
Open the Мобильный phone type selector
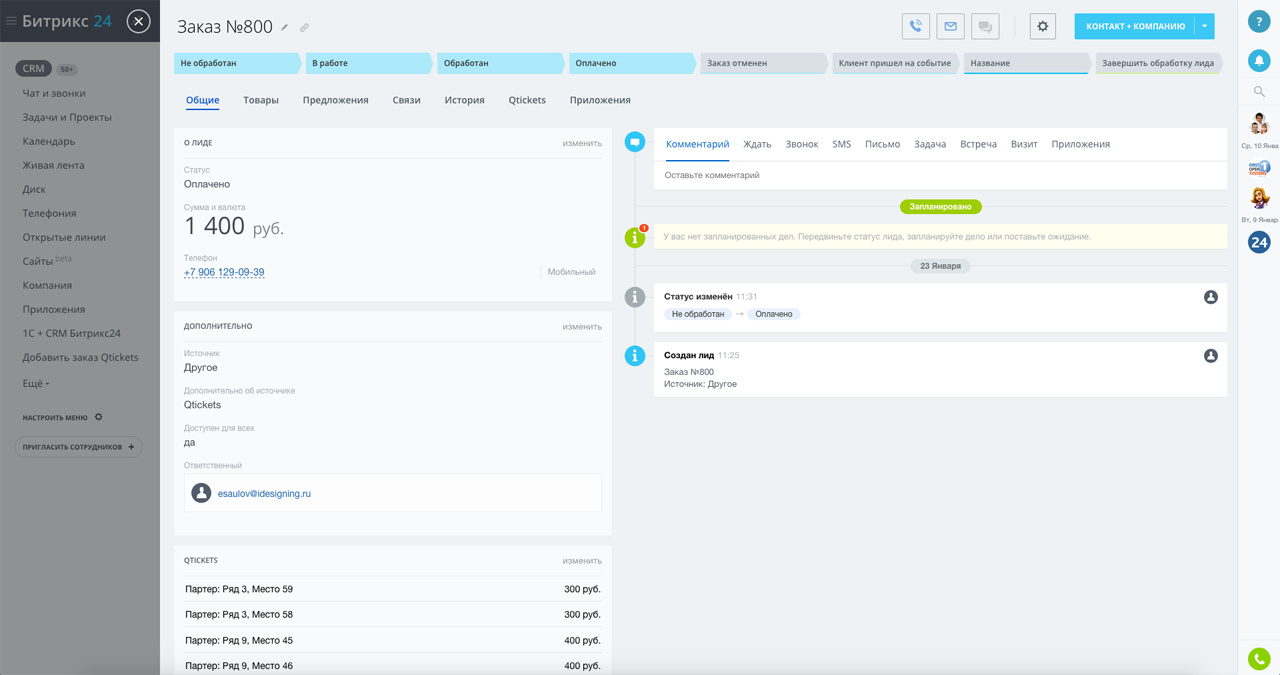pos(571,272)
